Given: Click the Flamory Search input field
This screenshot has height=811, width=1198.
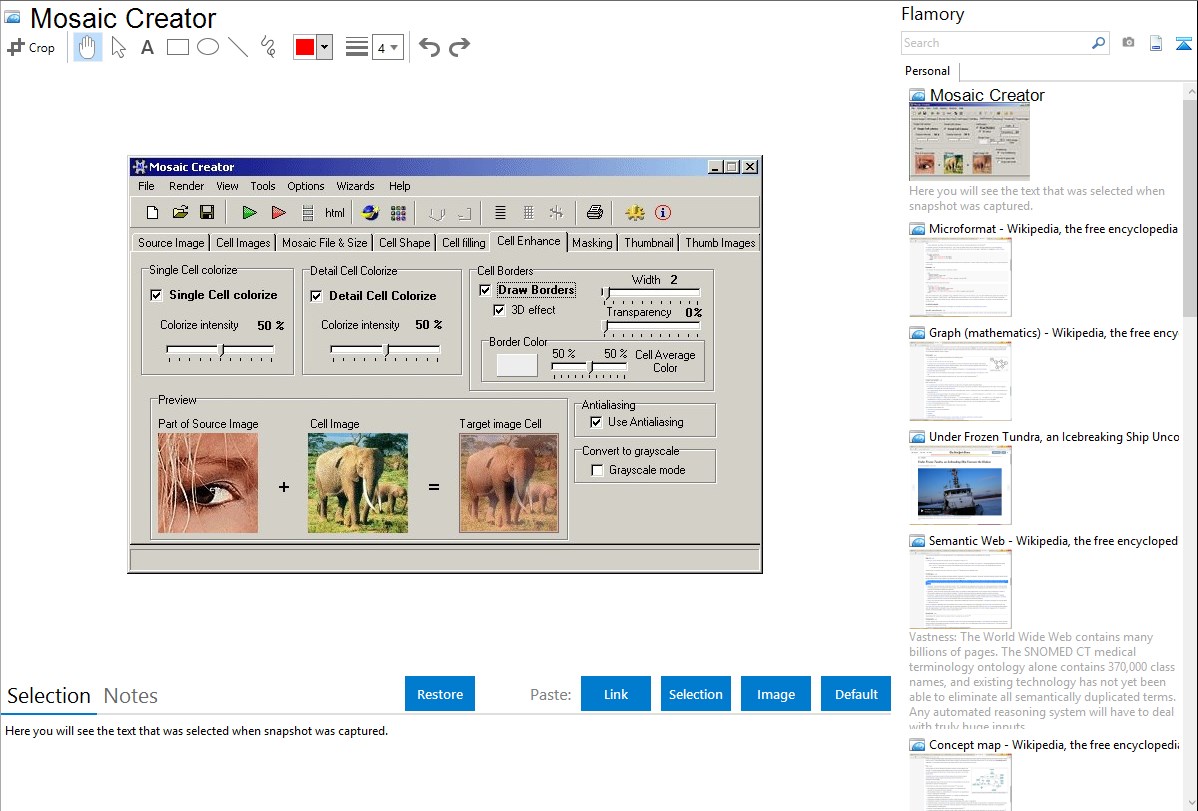Looking at the screenshot, I should tap(996, 43).
